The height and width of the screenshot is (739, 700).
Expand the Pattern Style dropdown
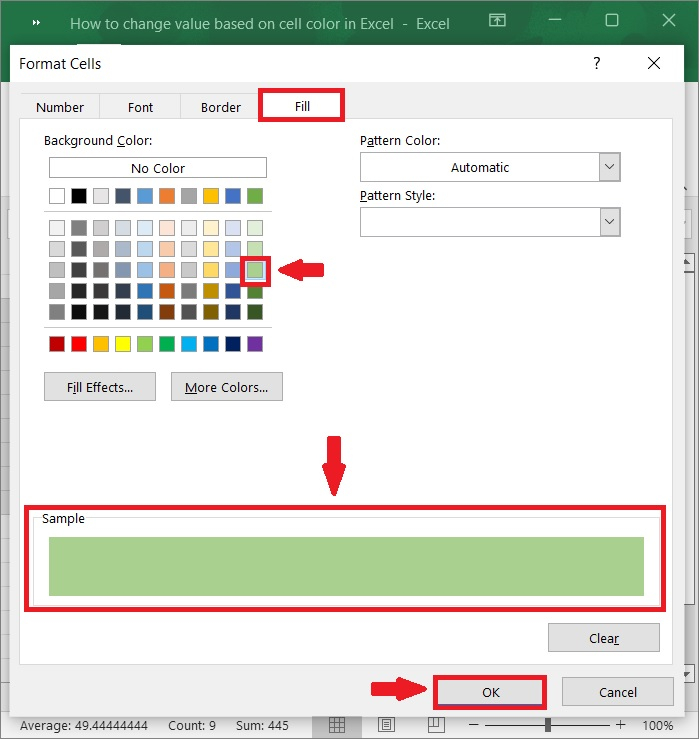609,222
